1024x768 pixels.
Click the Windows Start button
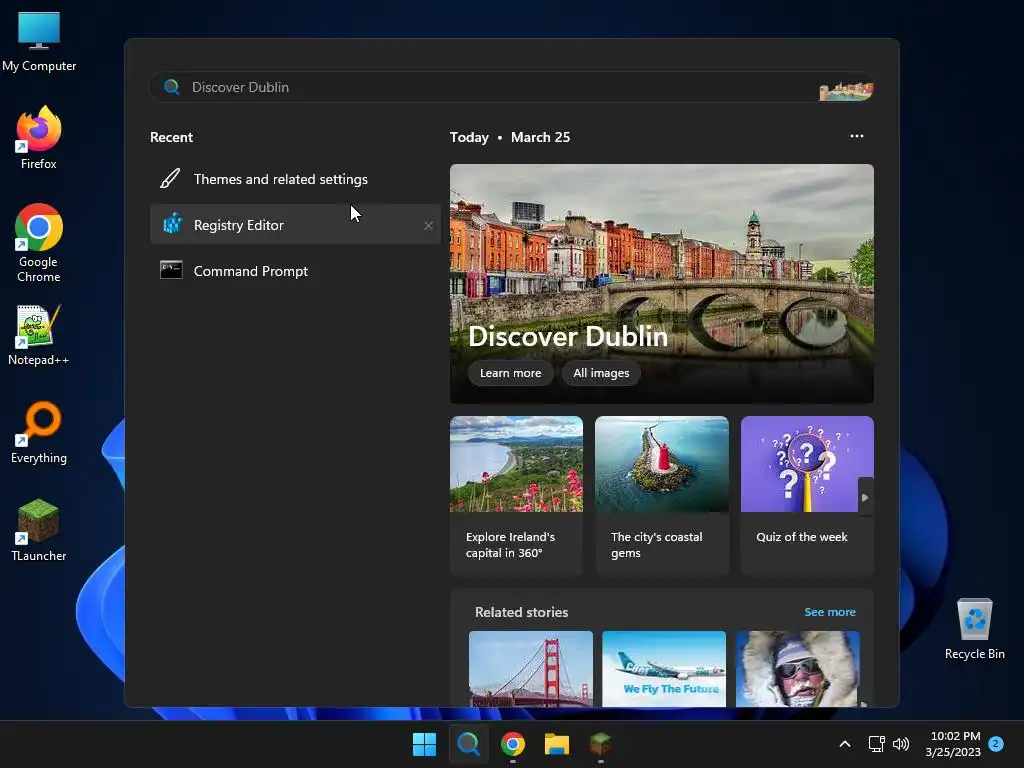tap(424, 744)
